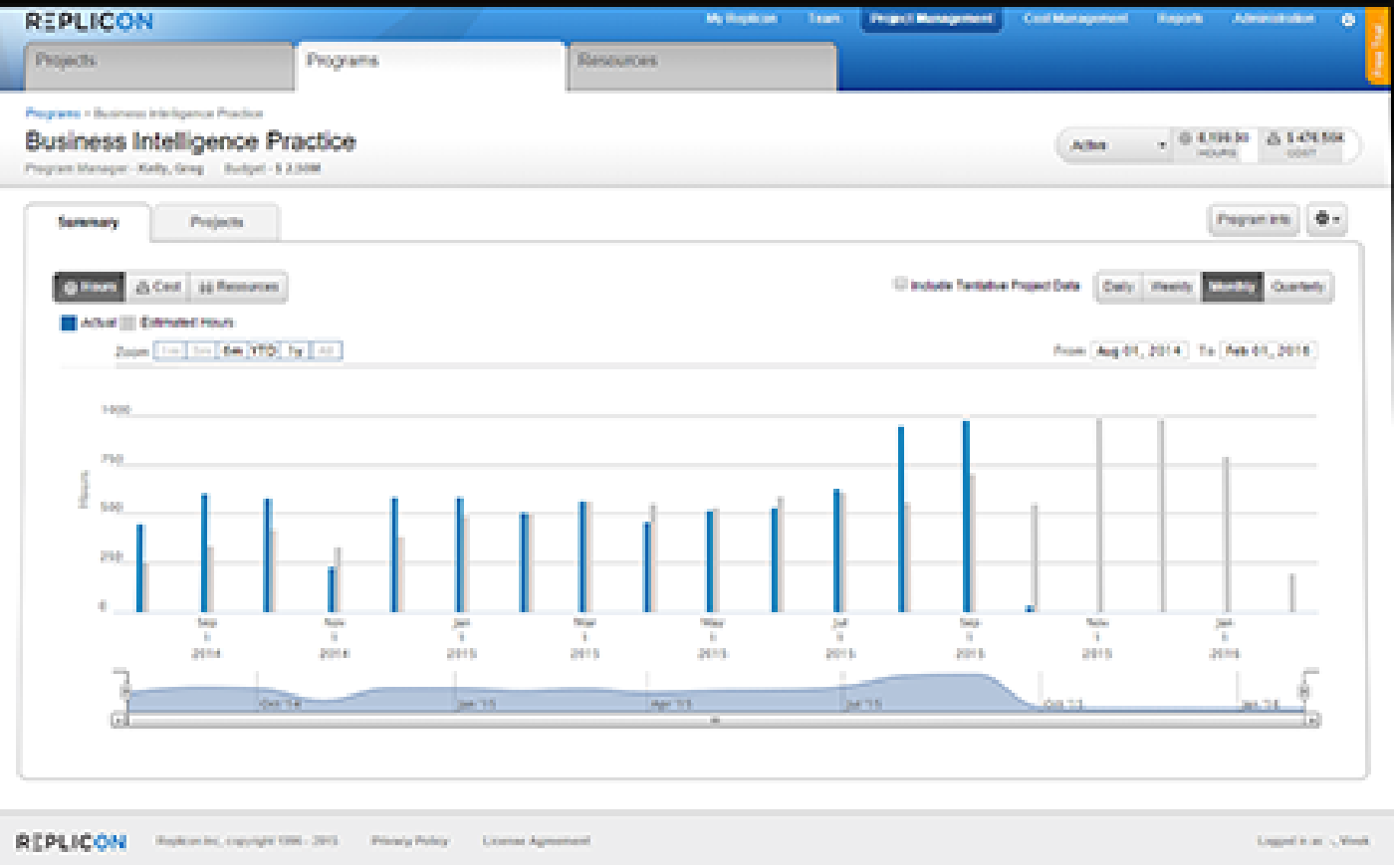Set chart interval to Quarterly
This screenshot has width=1394, height=868.
[1297, 287]
